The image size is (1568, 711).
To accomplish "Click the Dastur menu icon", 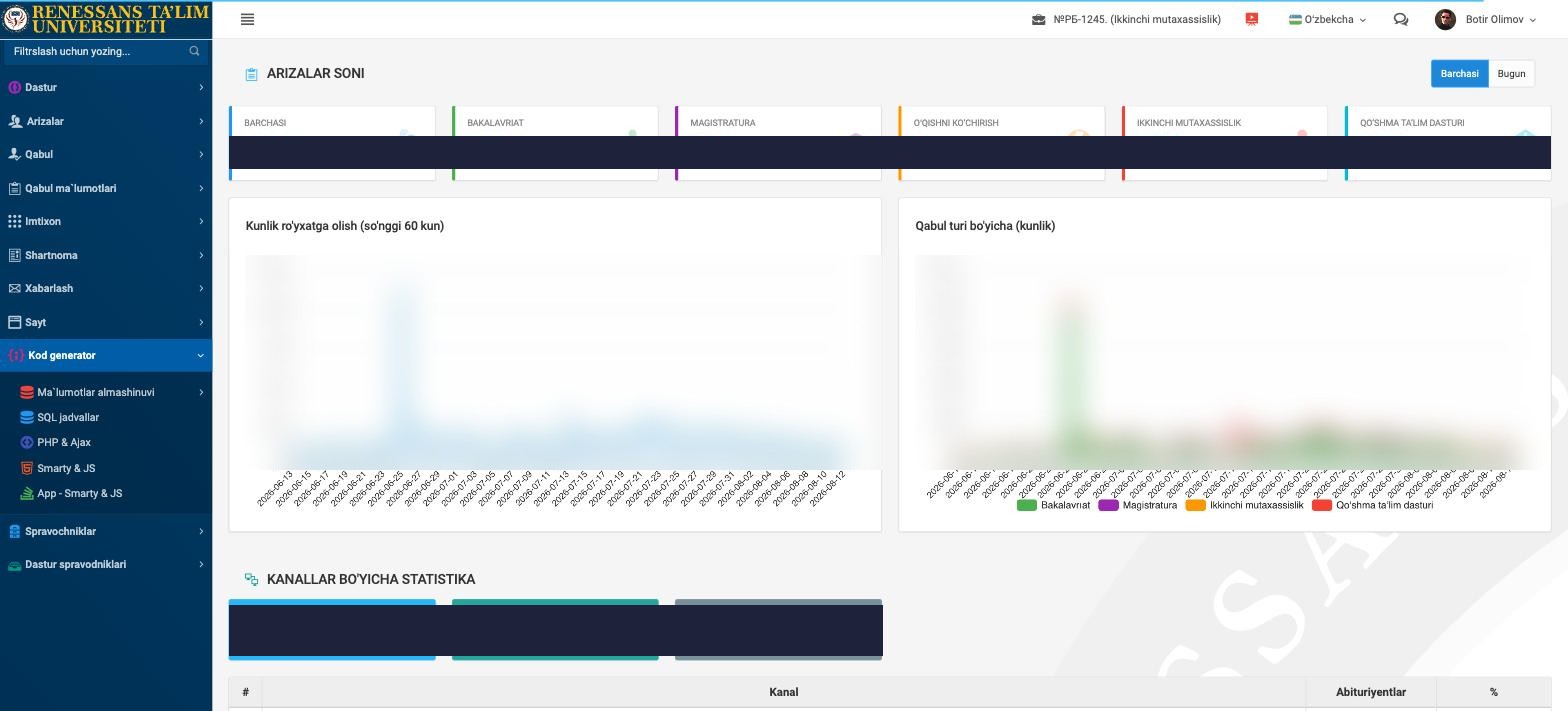I will click(x=14, y=87).
